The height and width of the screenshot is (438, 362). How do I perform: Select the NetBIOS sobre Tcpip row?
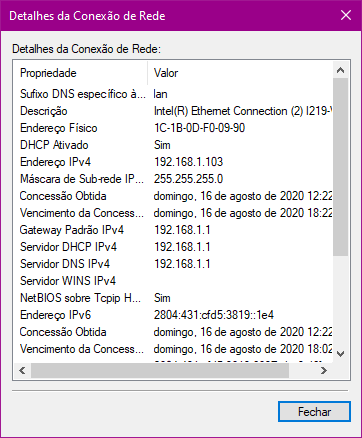coord(173,298)
